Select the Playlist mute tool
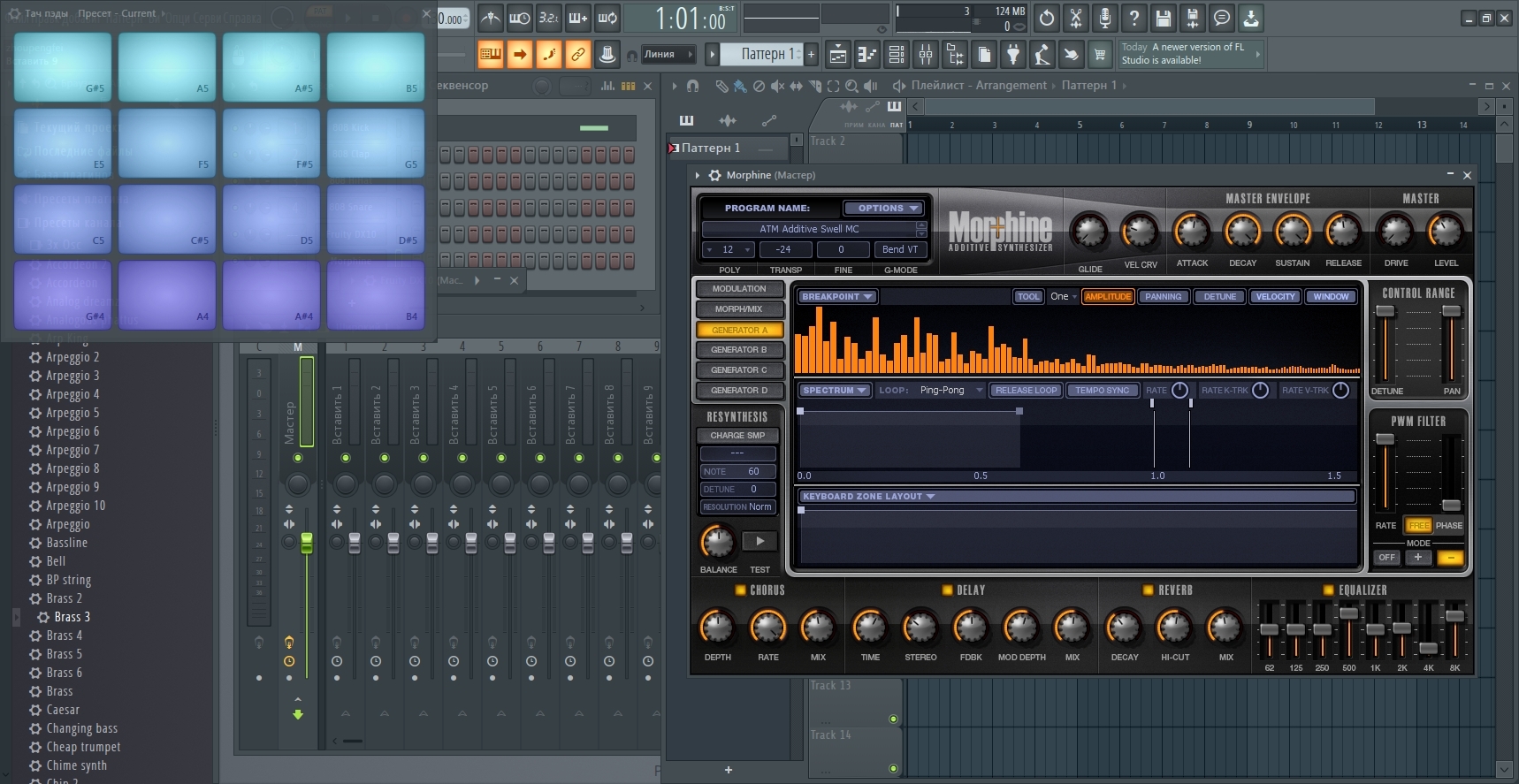 [x=777, y=86]
